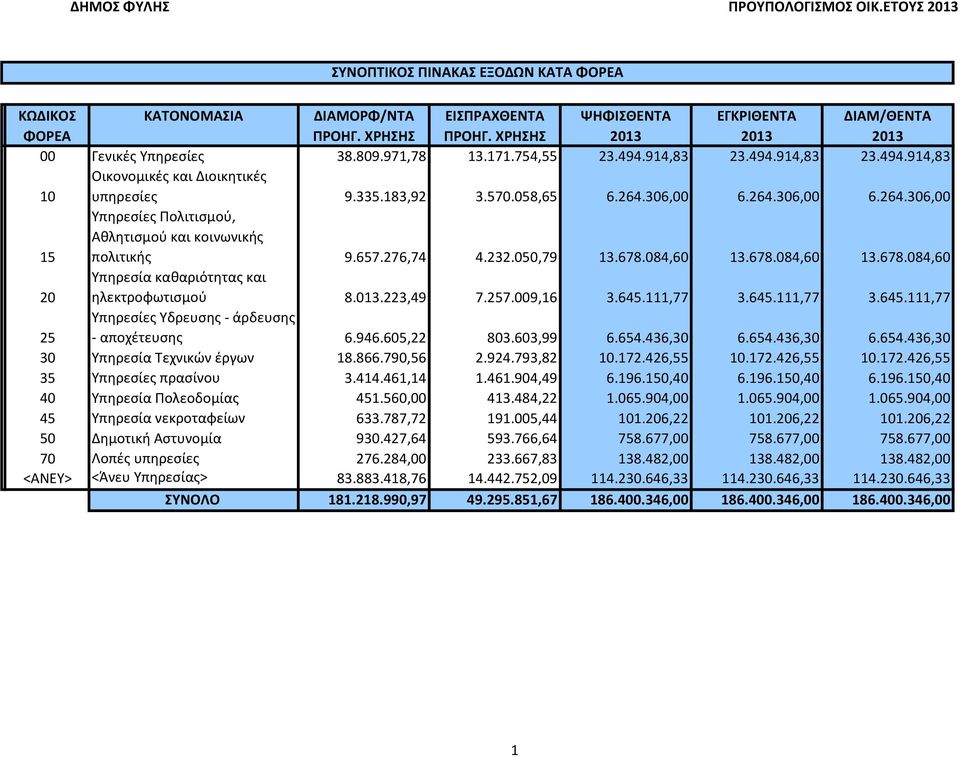Click the ΚΩΔΙΚΟΣ ΦΟΡΕΑ column header

(x=47, y=126)
